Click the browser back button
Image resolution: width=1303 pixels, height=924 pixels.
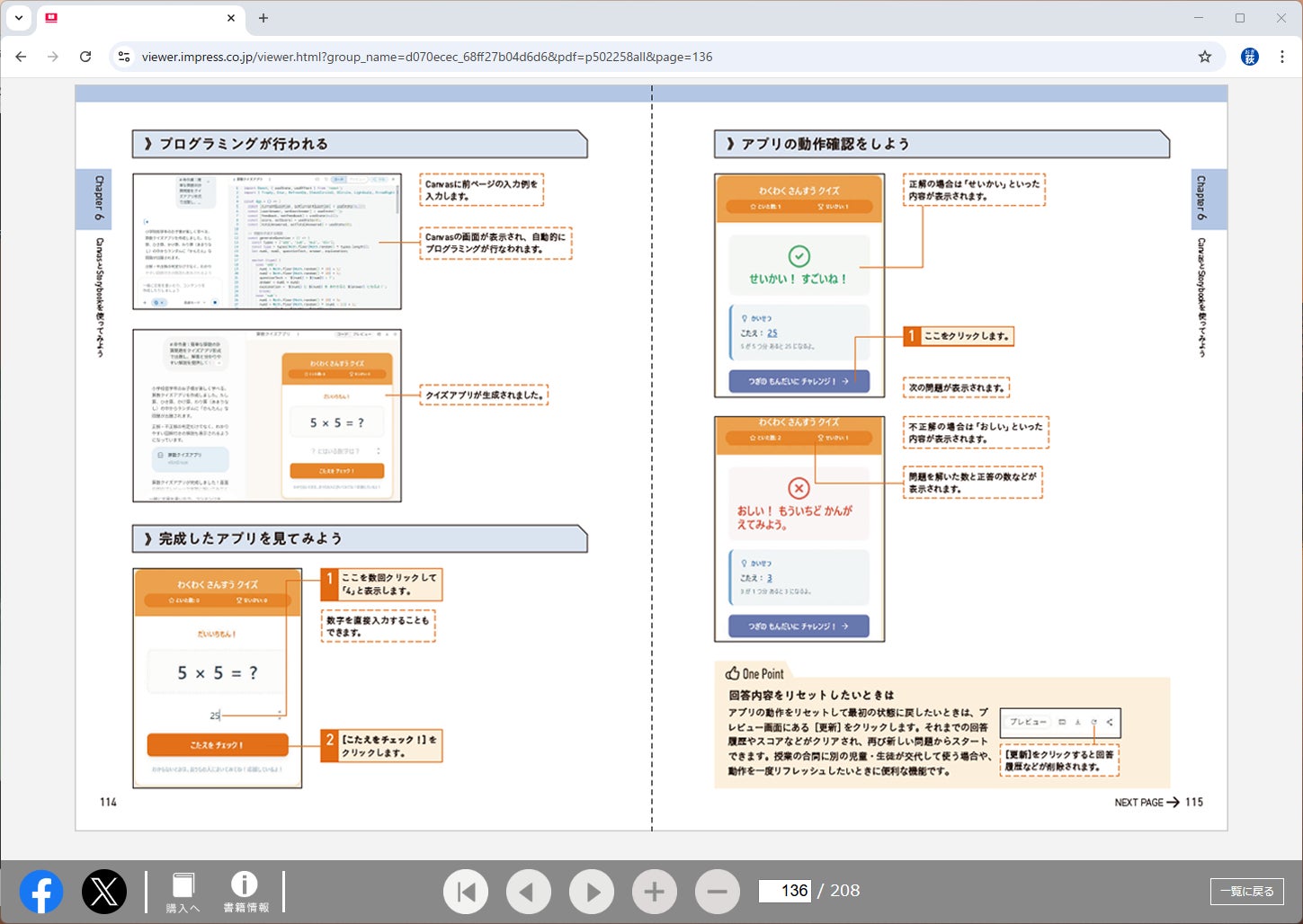point(21,57)
